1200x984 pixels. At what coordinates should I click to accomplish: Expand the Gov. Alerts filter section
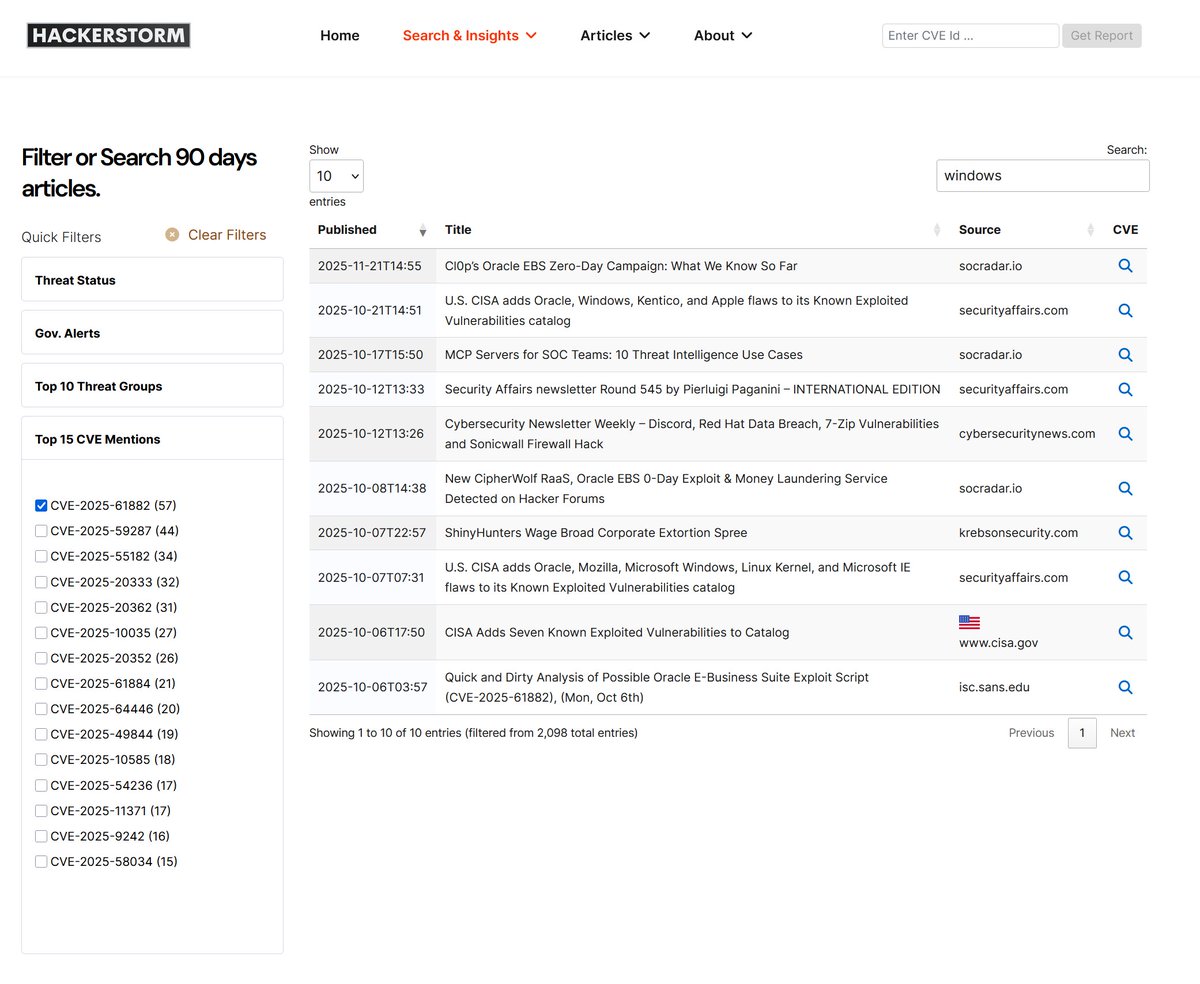point(152,333)
